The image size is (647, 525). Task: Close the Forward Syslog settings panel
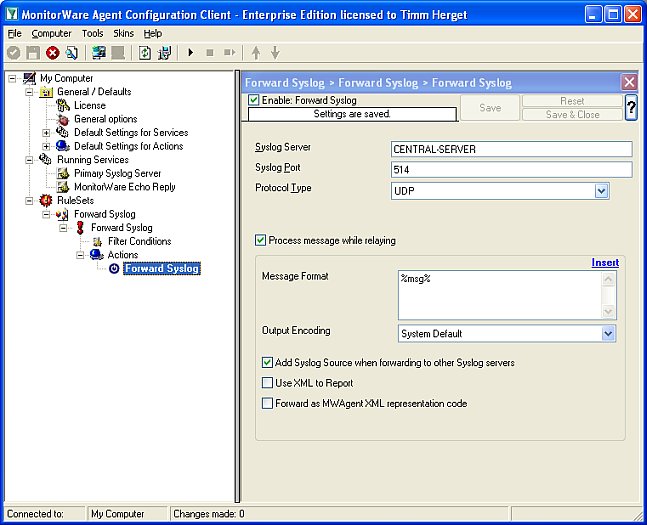(629, 82)
